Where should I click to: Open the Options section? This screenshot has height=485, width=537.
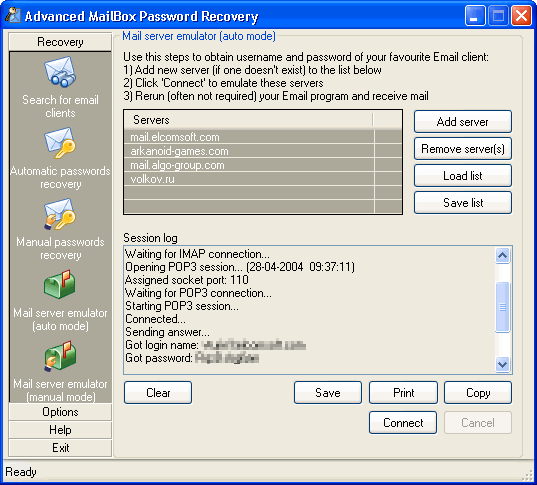tap(60, 412)
